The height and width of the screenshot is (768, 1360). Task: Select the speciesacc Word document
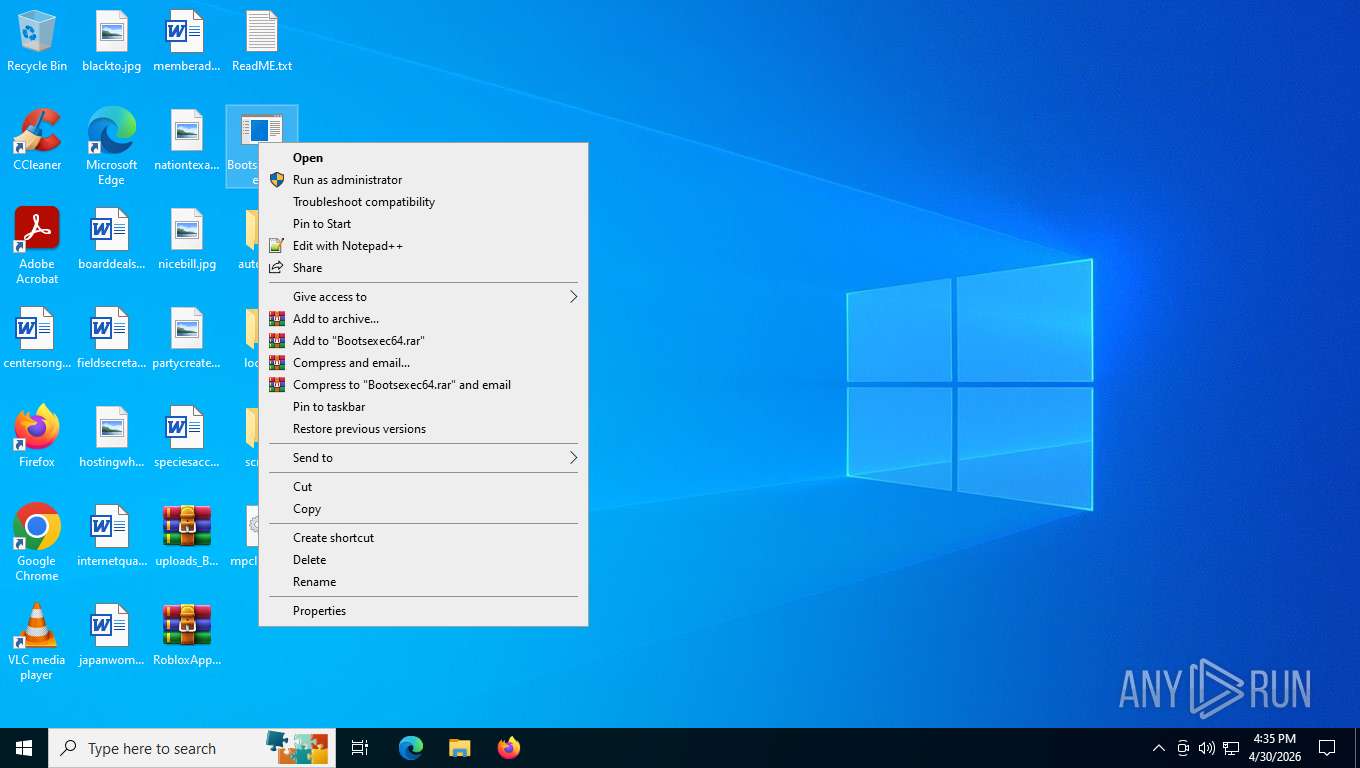[187, 438]
